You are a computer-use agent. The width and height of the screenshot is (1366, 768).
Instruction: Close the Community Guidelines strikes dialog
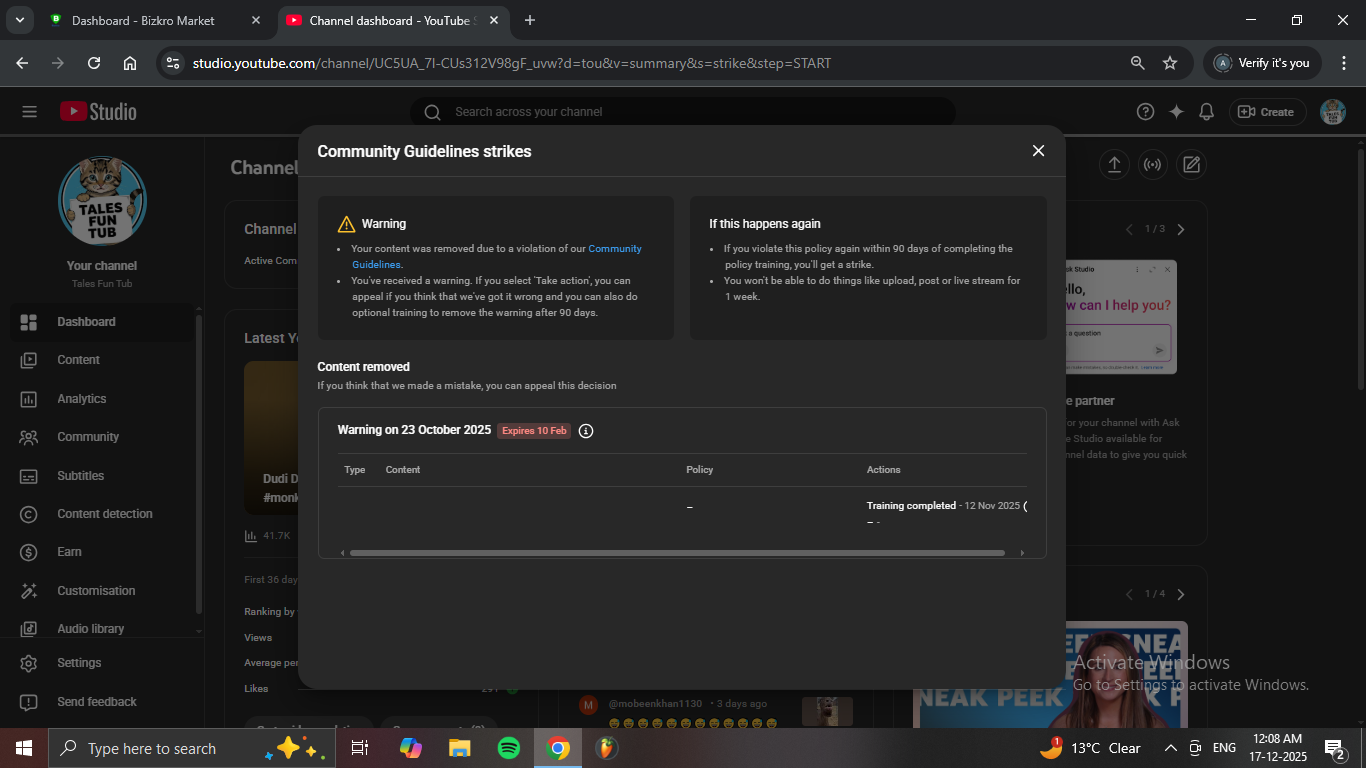tap(1038, 151)
